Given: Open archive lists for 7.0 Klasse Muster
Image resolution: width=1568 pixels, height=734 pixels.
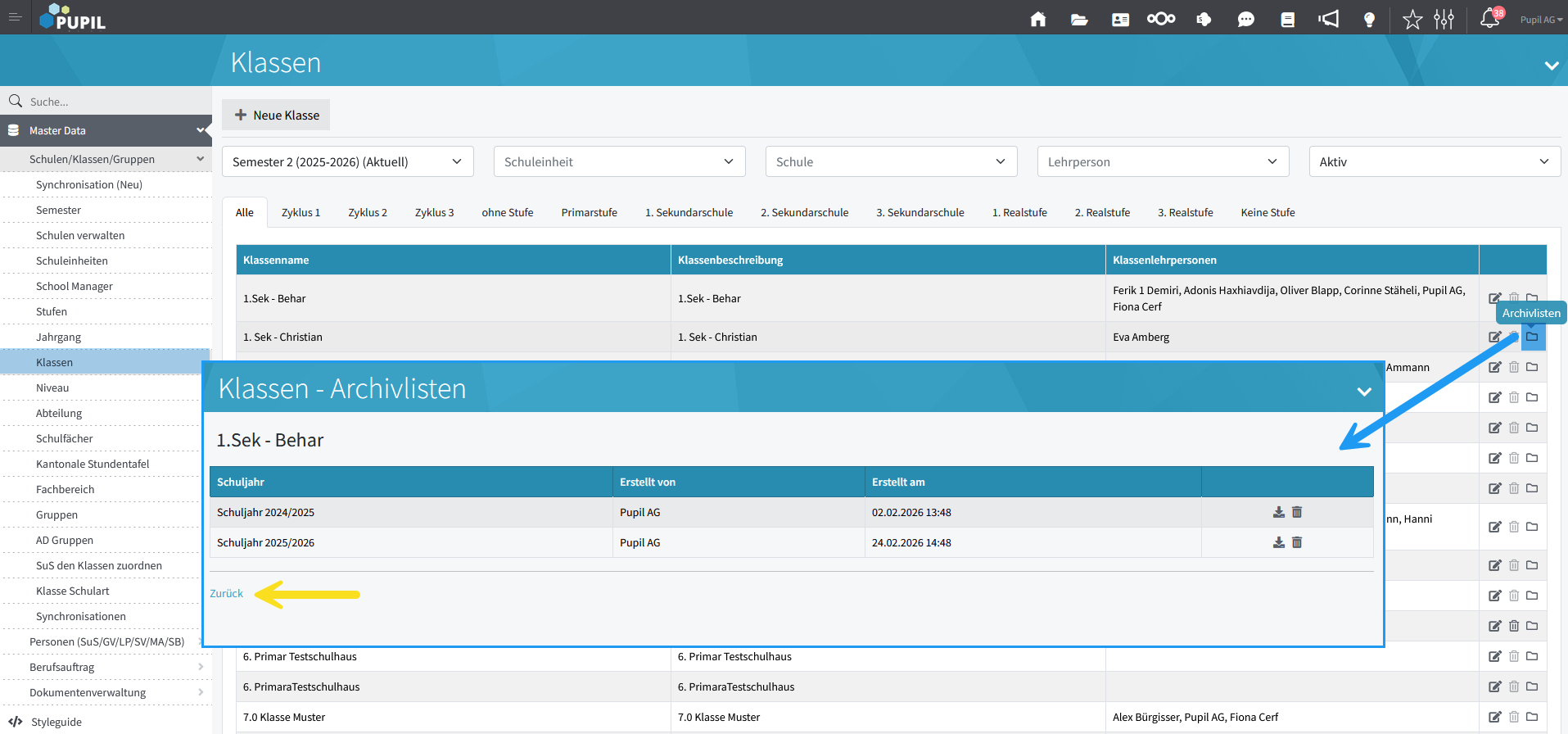Looking at the screenshot, I should [x=1532, y=717].
